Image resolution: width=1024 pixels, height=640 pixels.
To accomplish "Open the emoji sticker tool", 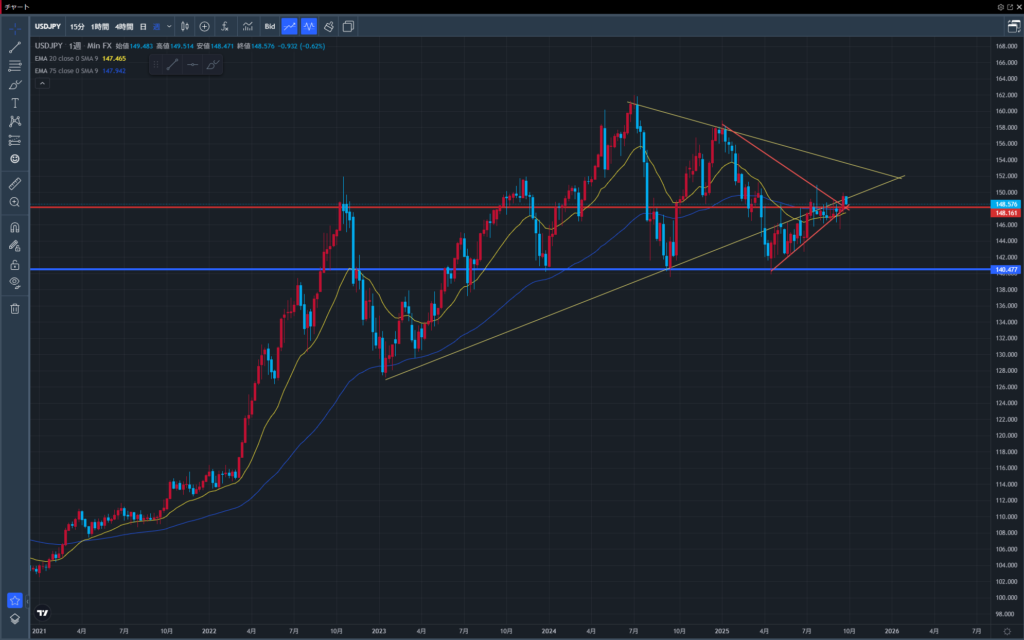I will click(15, 159).
